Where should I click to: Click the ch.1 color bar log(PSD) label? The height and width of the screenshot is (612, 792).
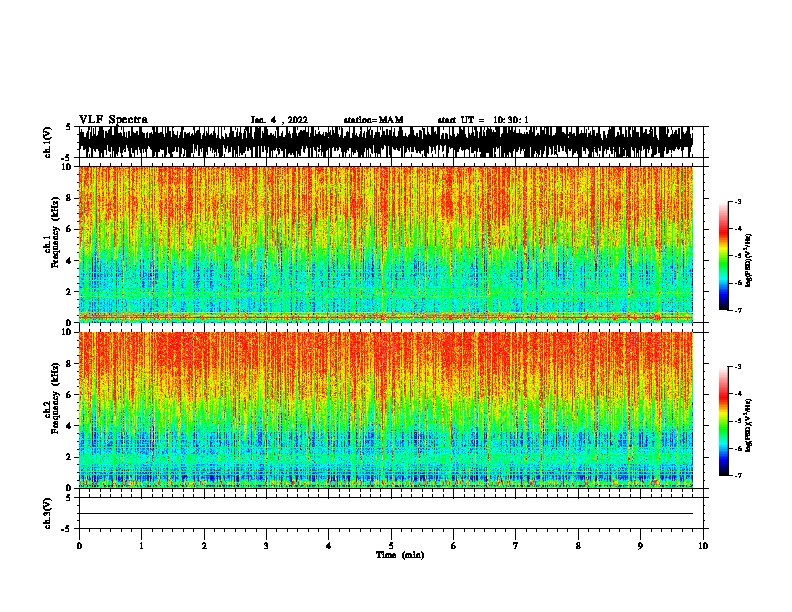click(x=749, y=261)
